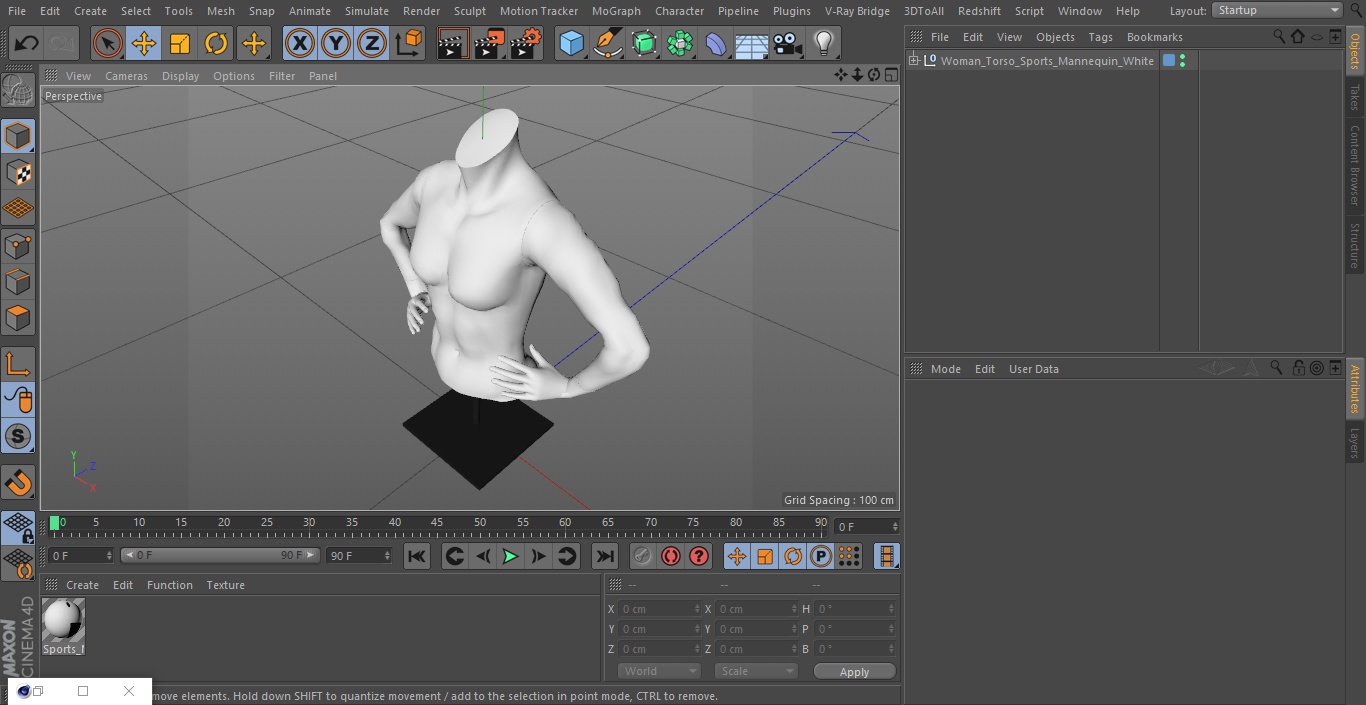1366x705 pixels.
Task: Open the spline pen tool
Action: [607, 44]
